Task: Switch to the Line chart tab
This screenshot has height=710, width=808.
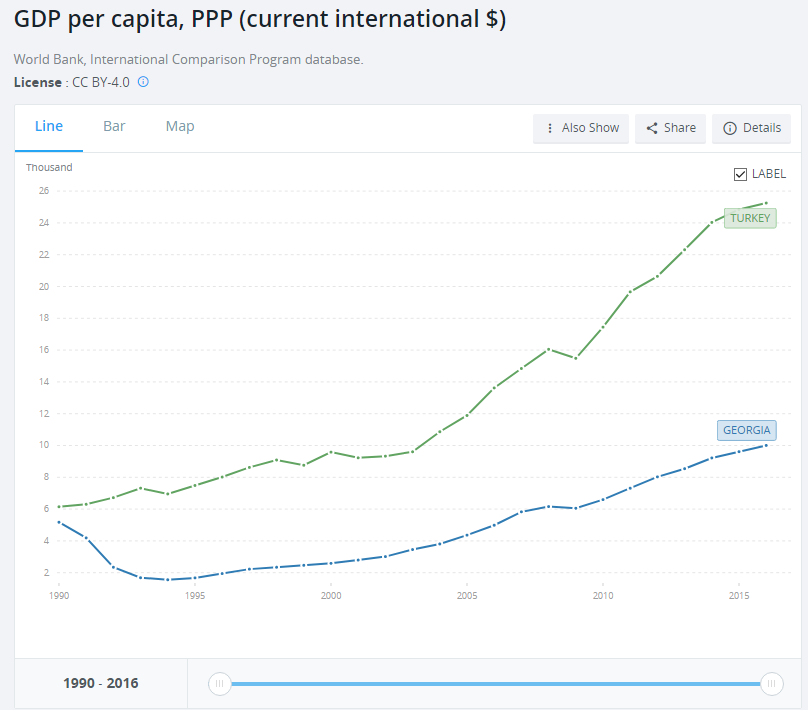Action: 49,127
